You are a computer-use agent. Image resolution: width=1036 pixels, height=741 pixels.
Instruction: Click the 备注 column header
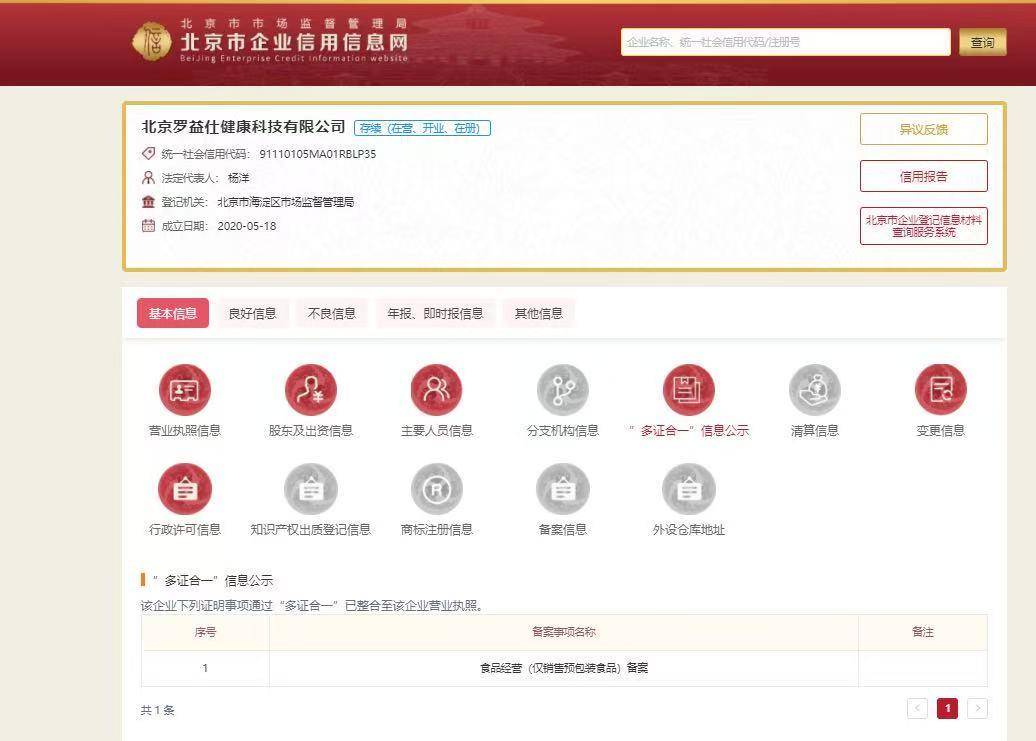[x=923, y=632]
